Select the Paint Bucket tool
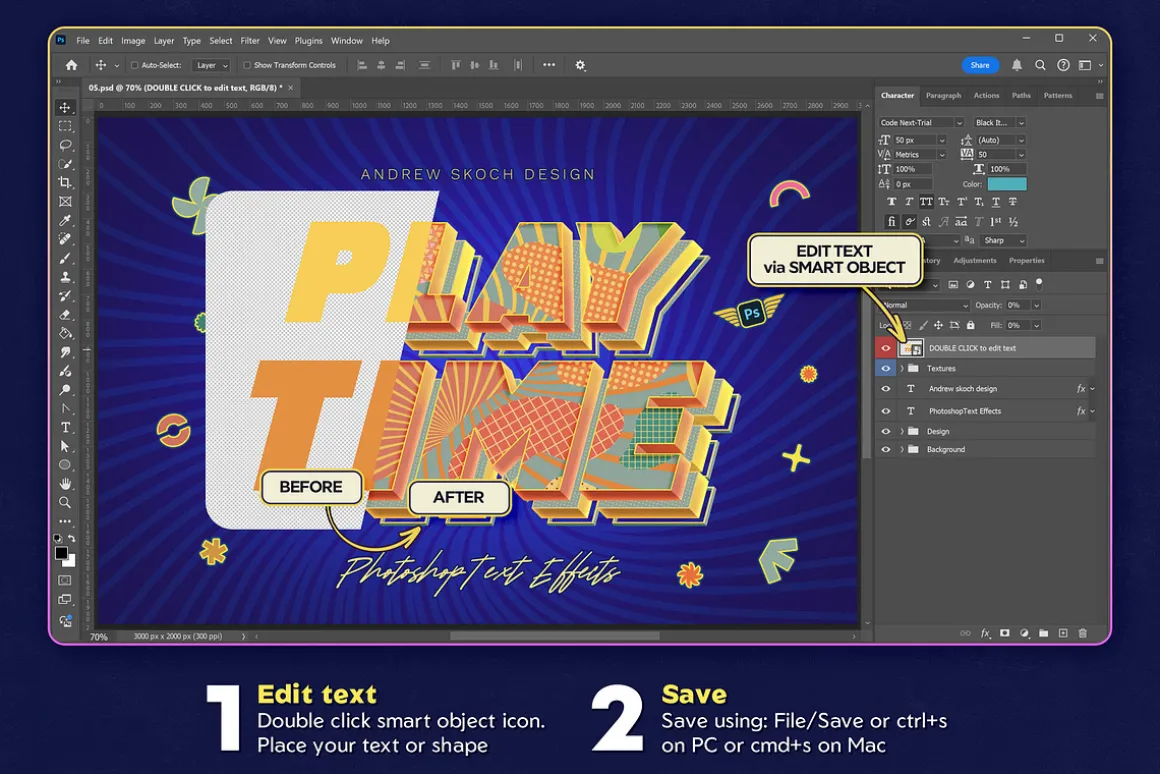 (65, 333)
